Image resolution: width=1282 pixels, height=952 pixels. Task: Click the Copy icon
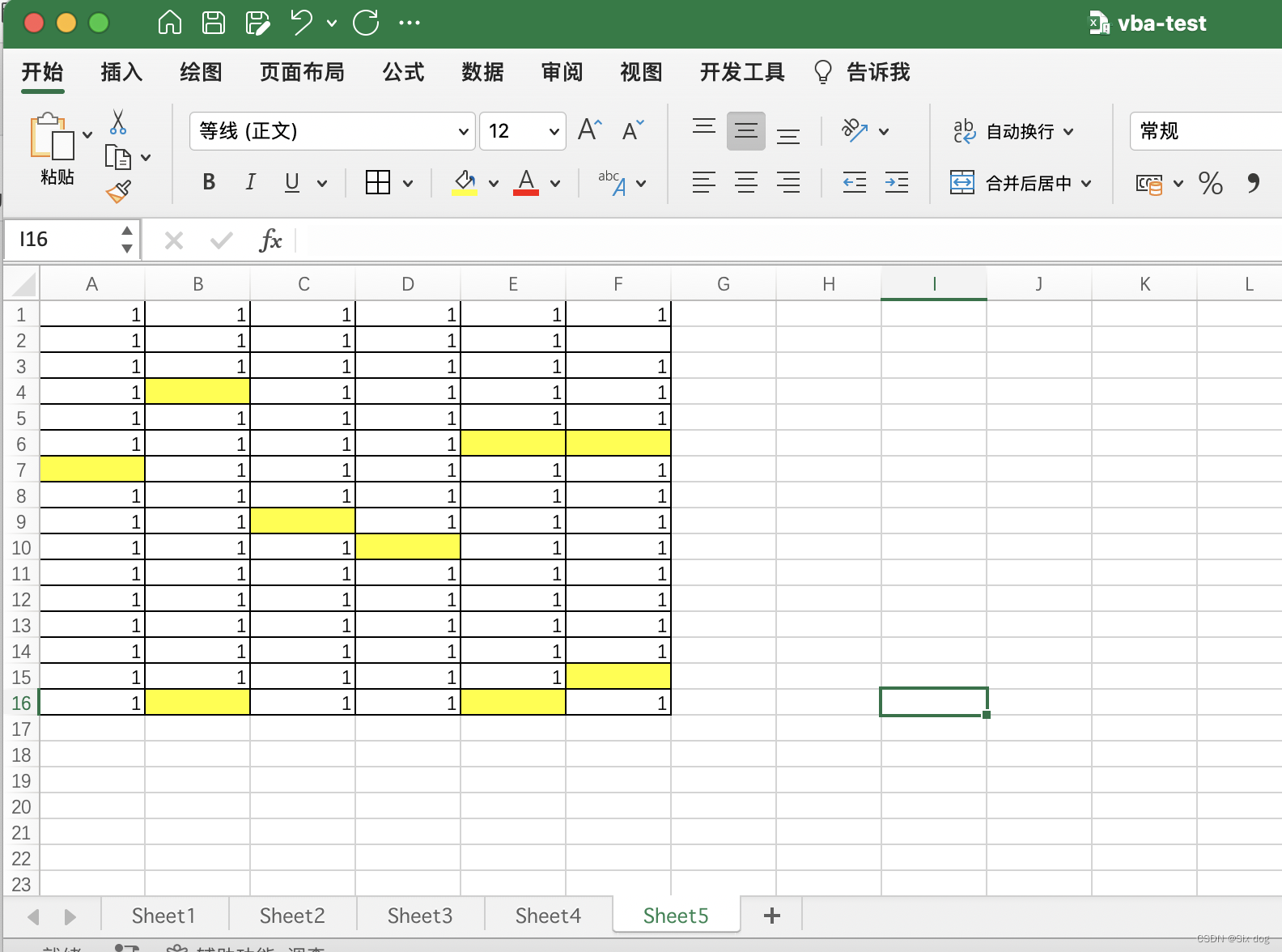pos(118,157)
